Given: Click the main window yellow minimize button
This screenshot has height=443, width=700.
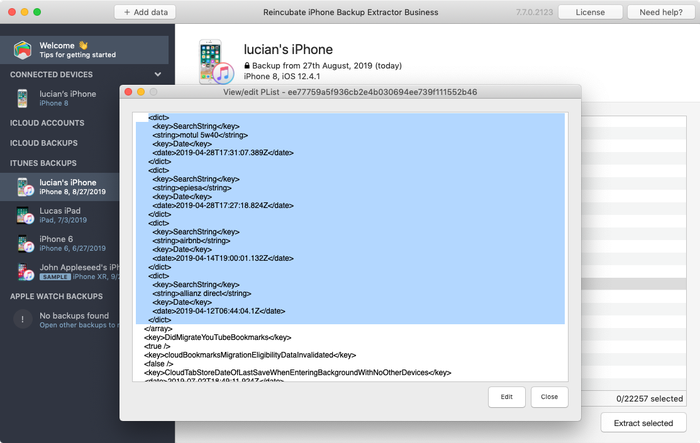Looking at the screenshot, I should pyautogui.click(x=25, y=12).
